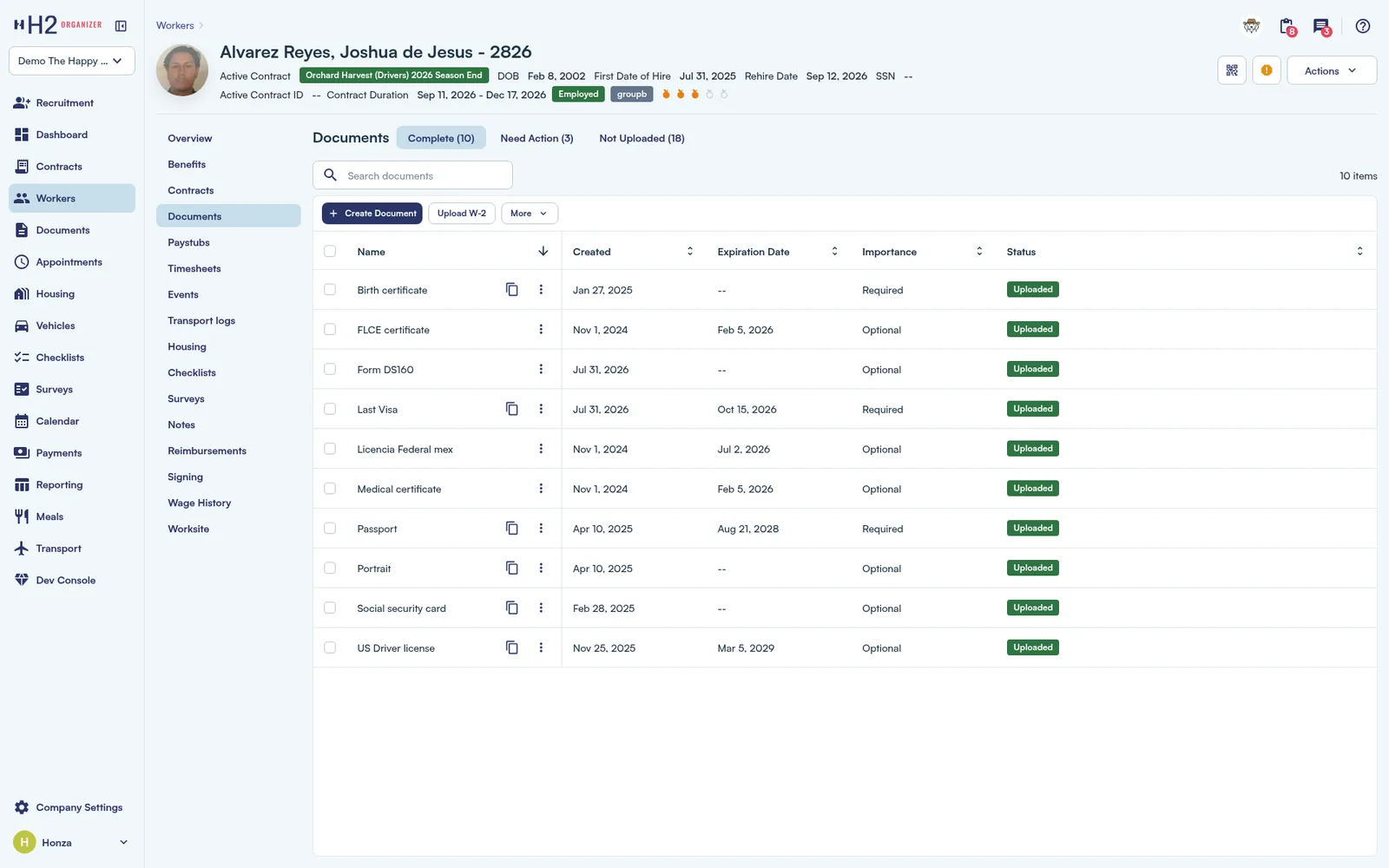This screenshot has width=1389, height=868.
Task: Click the third flame rating icon
Action: point(694,94)
